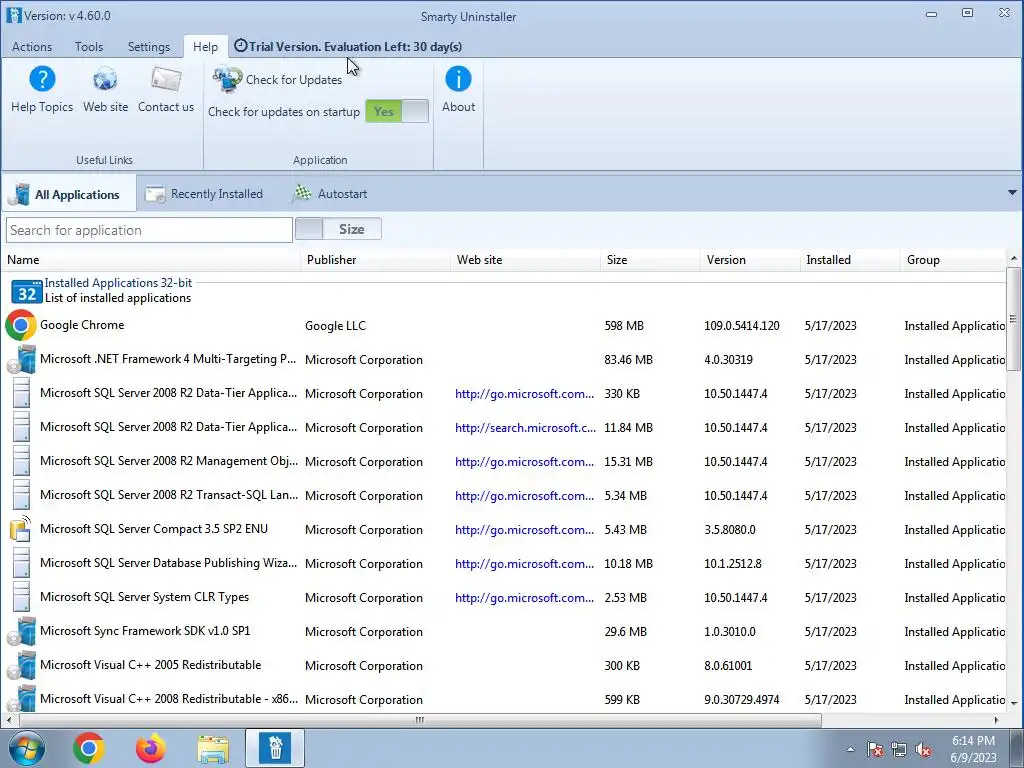Image resolution: width=1024 pixels, height=768 pixels.
Task: Click the Contact us envelope icon
Action: [x=166, y=80]
